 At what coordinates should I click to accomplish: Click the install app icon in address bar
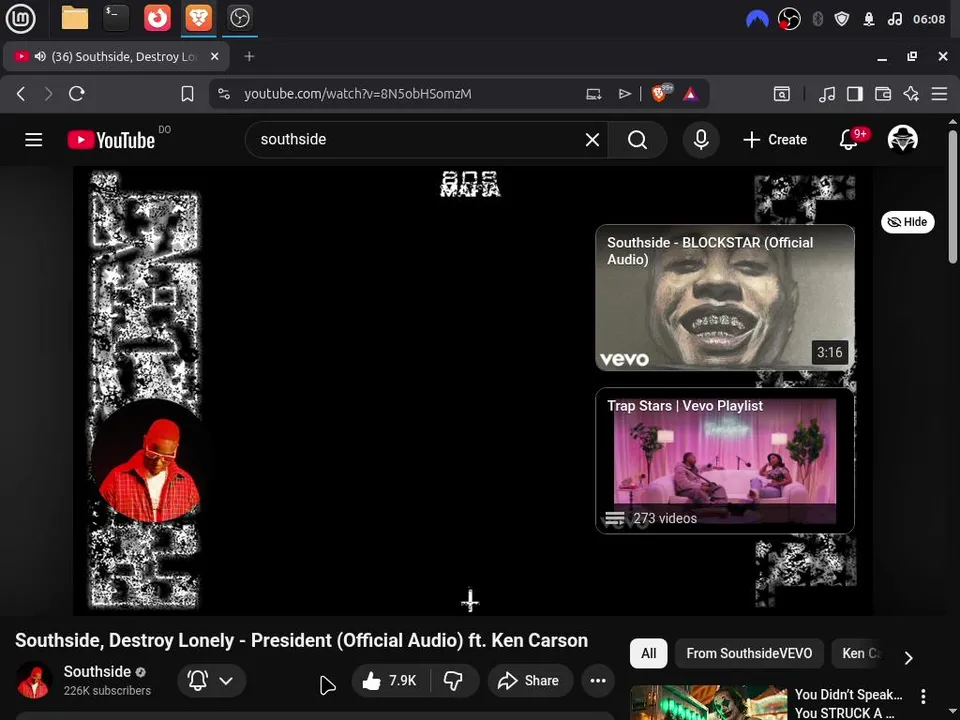593,94
